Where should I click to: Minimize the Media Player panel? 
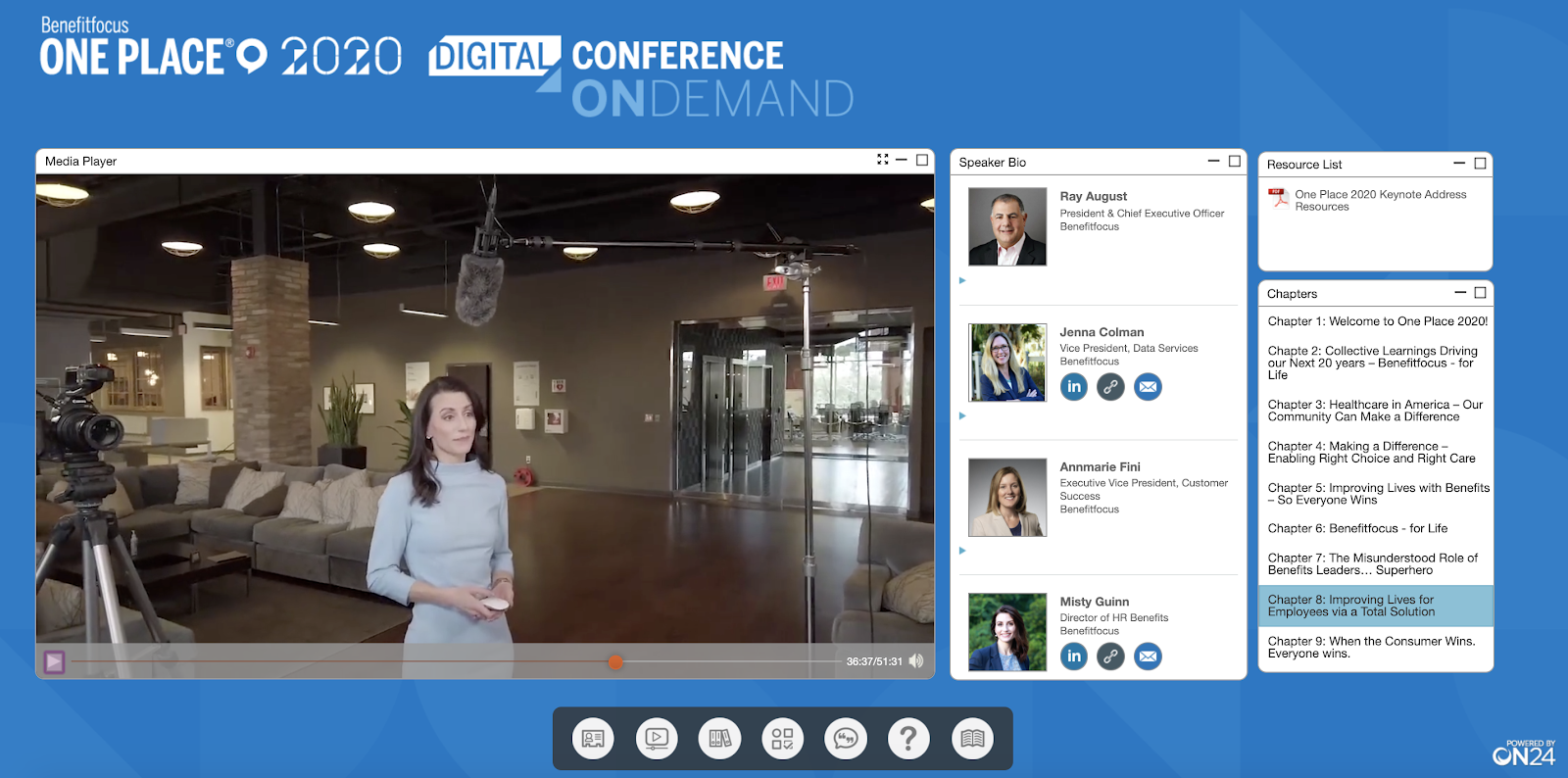coord(902,159)
